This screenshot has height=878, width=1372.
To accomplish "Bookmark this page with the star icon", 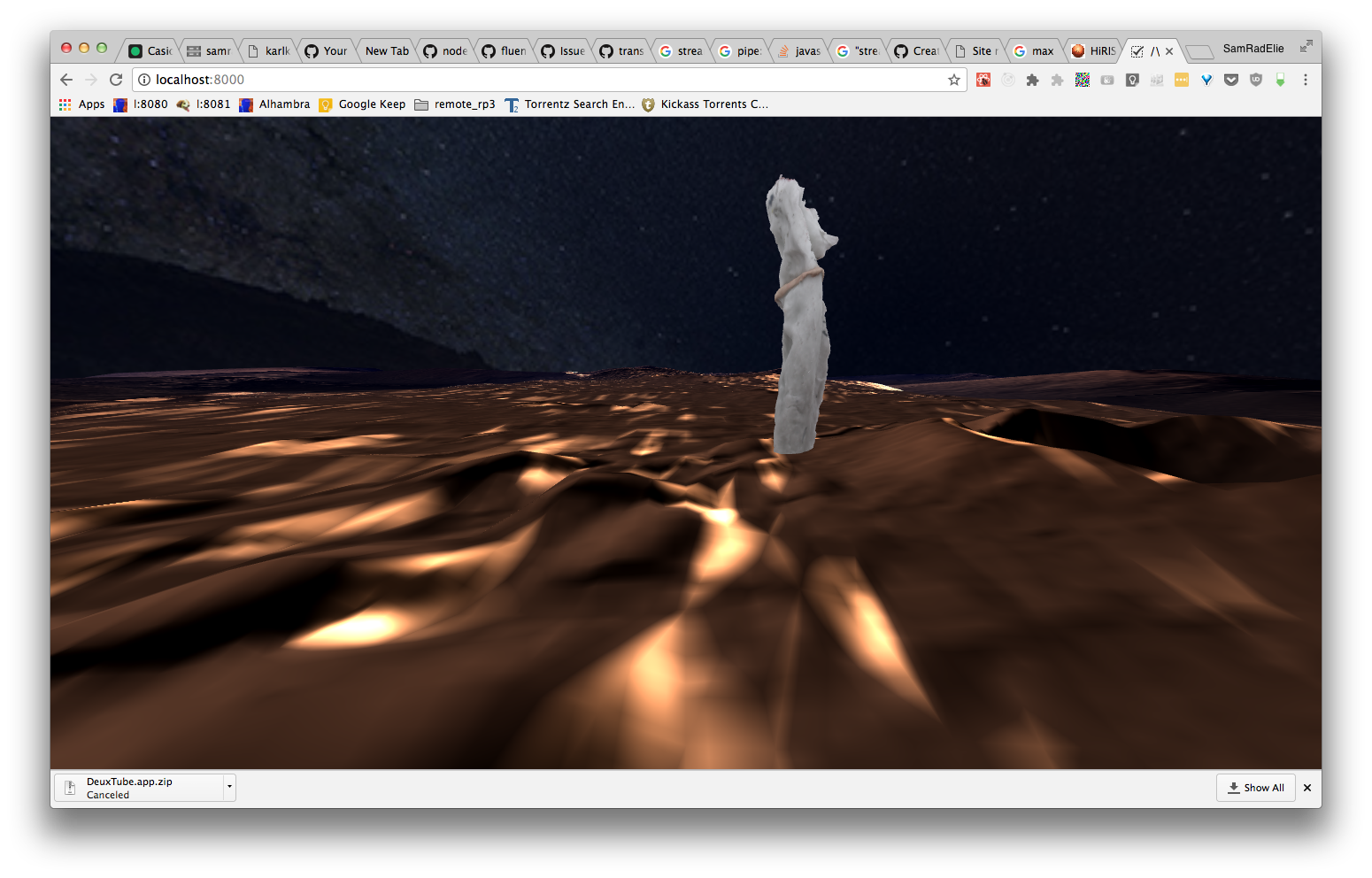I will click(x=954, y=80).
